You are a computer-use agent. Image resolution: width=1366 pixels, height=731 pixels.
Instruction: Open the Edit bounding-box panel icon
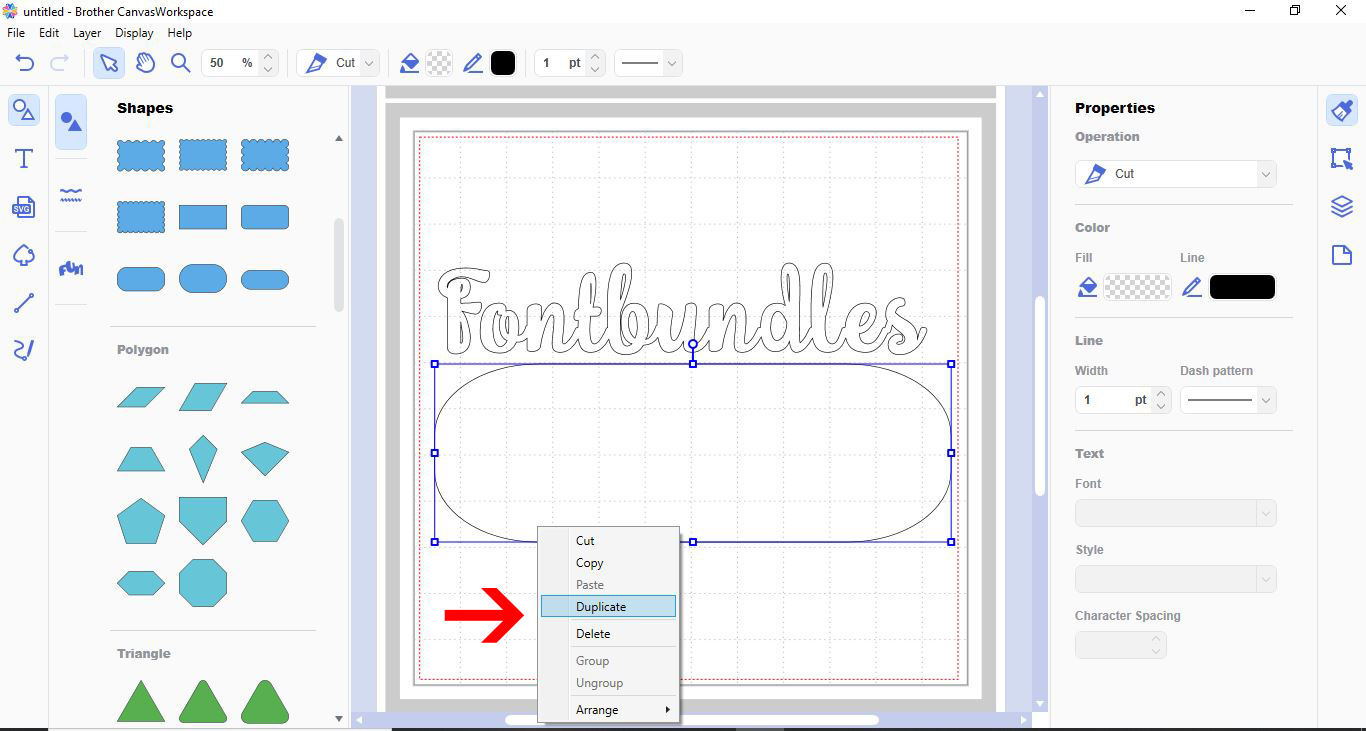click(x=1342, y=158)
